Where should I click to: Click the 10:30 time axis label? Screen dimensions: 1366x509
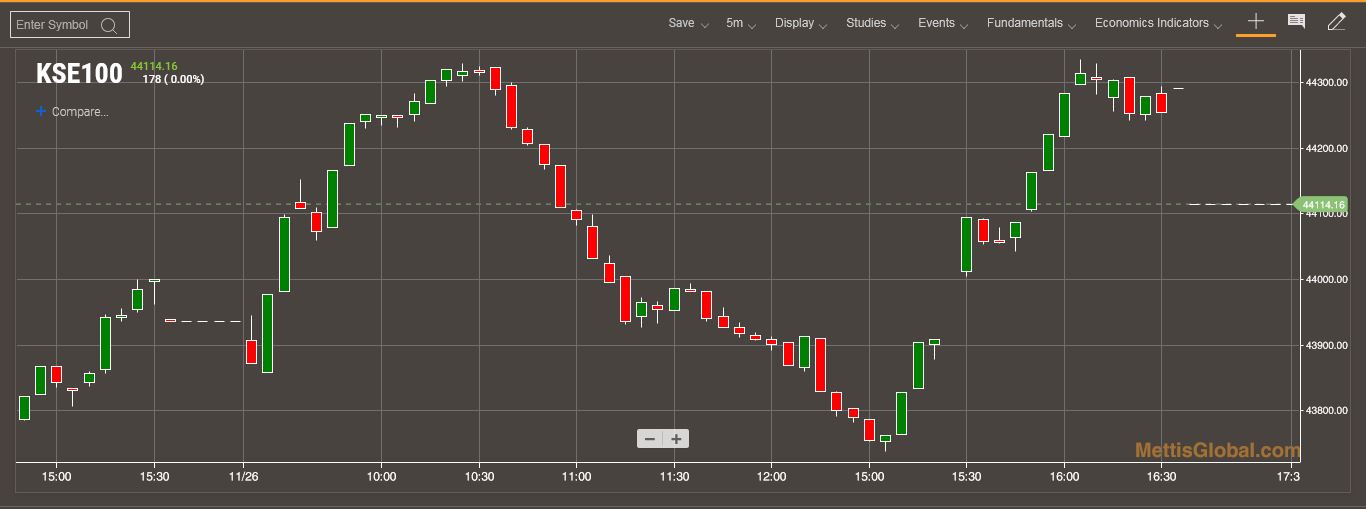pos(479,476)
